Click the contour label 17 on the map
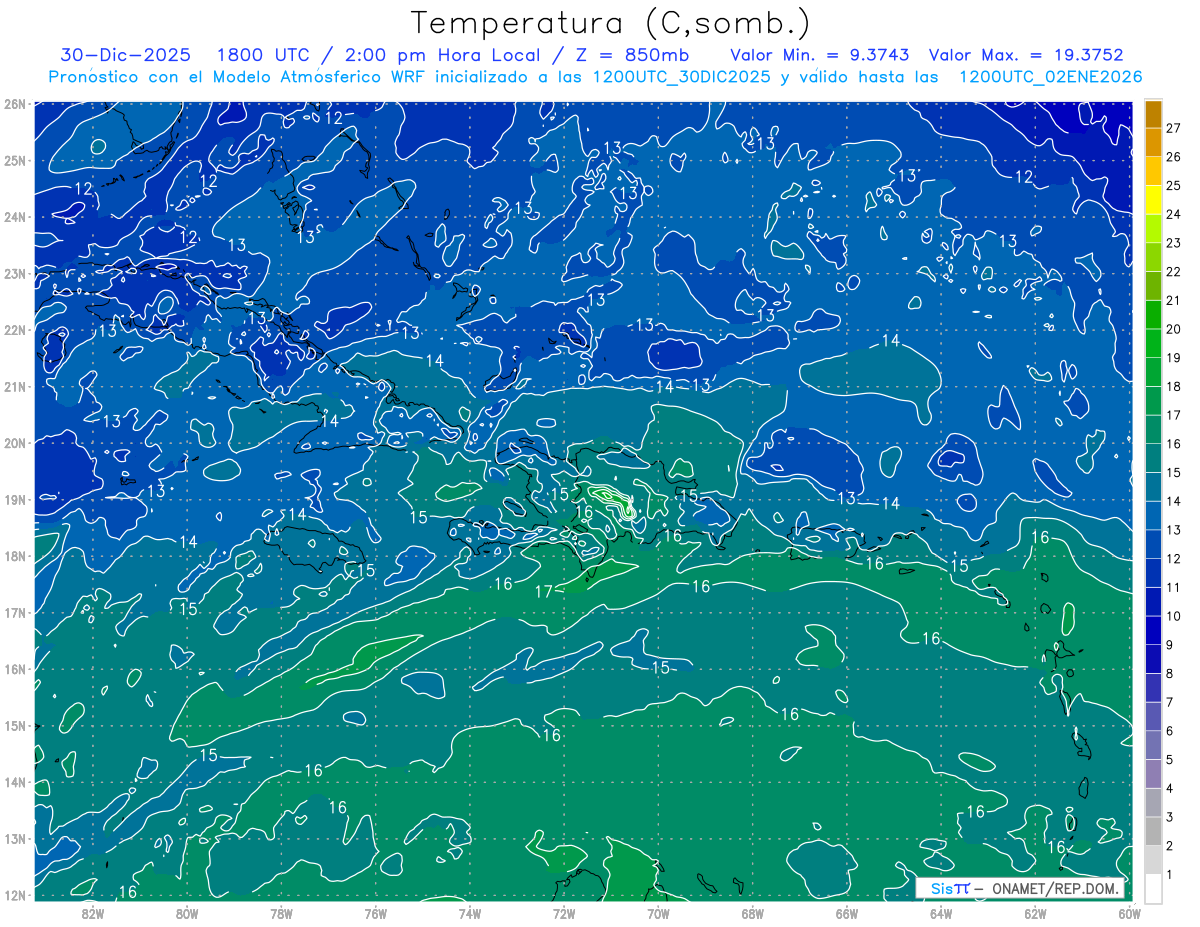The image size is (1200, 927). (x=544, y=591)
